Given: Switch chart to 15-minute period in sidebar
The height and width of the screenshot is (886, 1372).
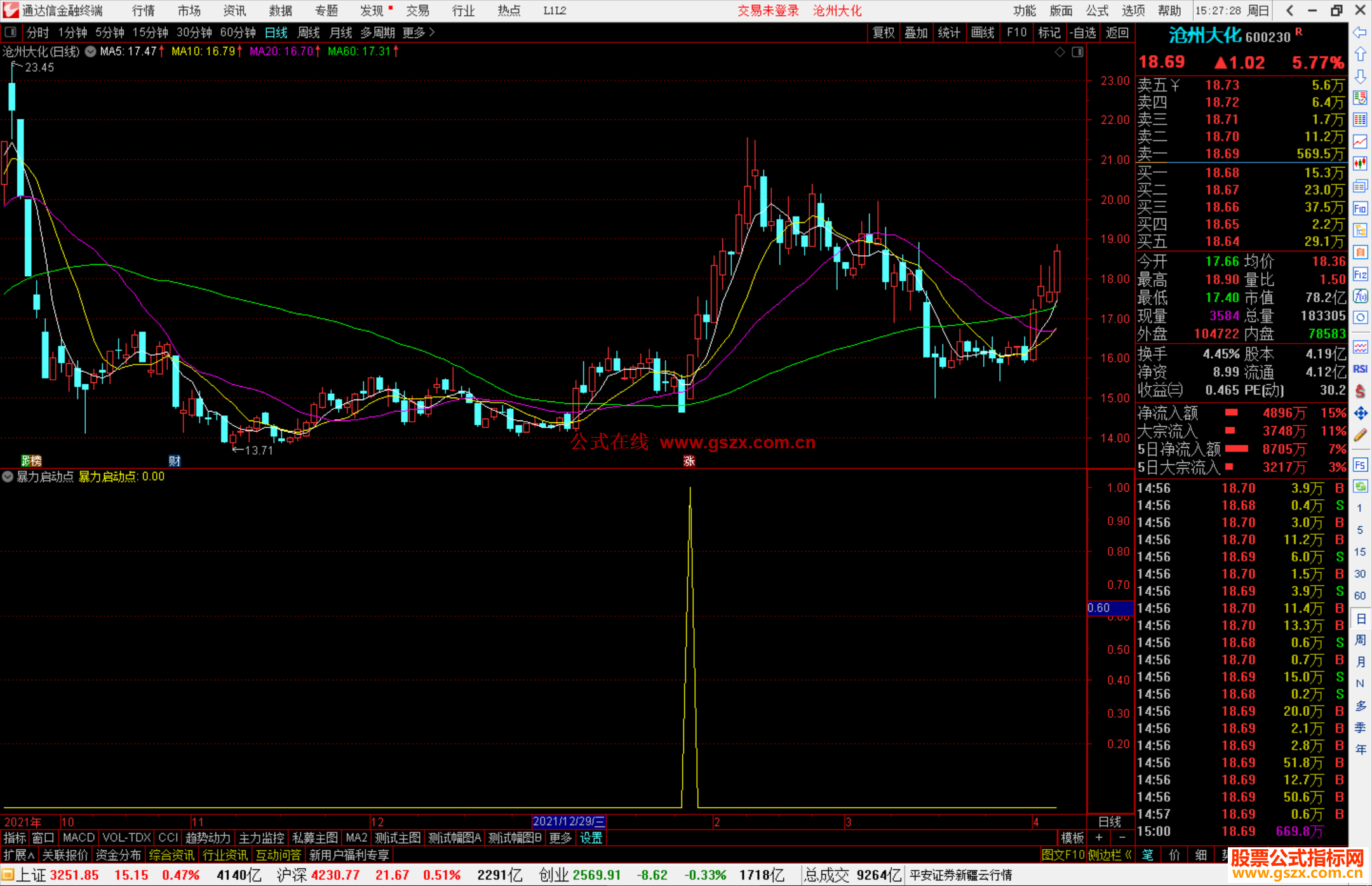Looking at the screenshot, I should click(1359, 552).
